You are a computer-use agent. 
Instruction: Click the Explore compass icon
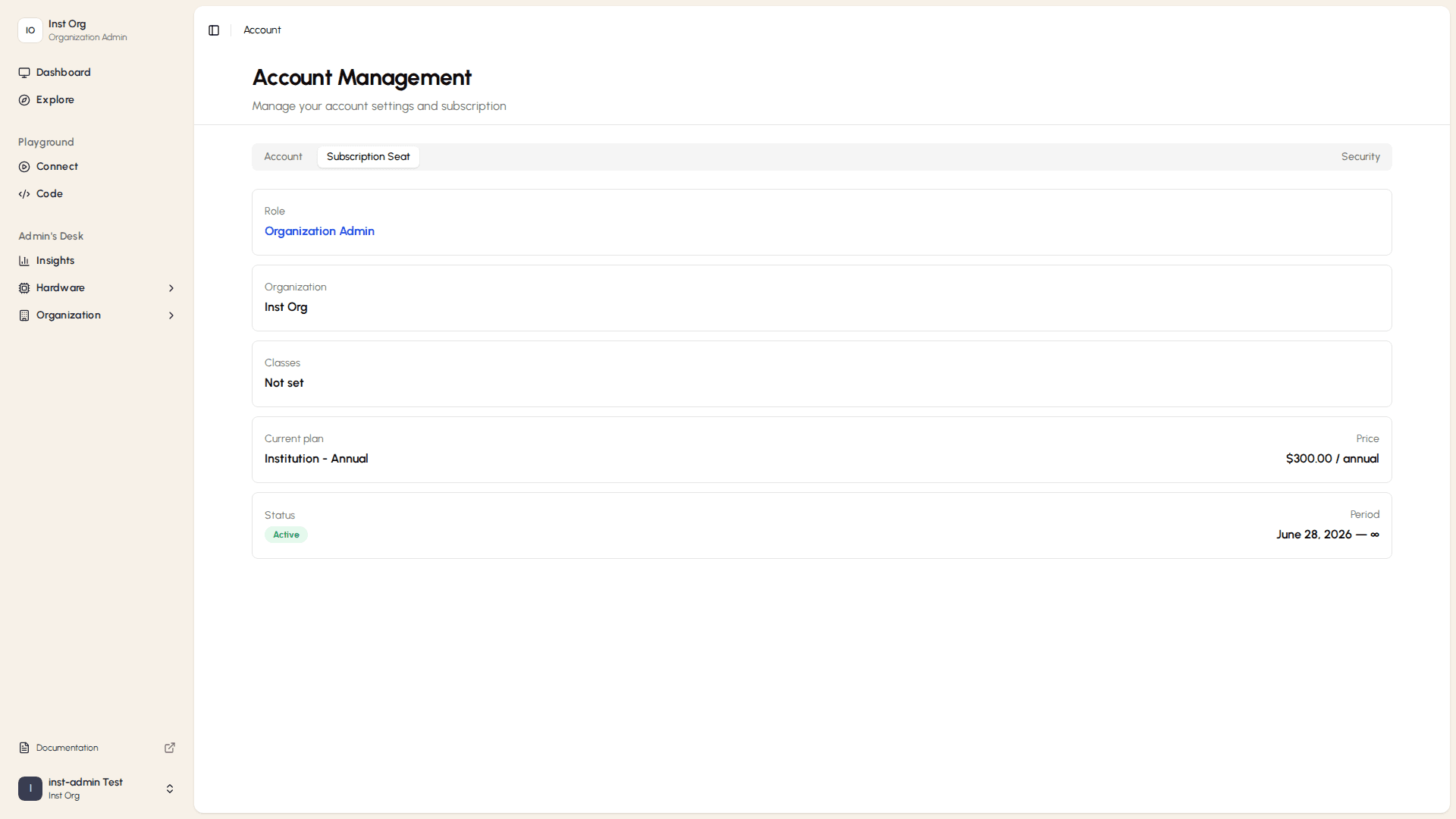point(24,100)
